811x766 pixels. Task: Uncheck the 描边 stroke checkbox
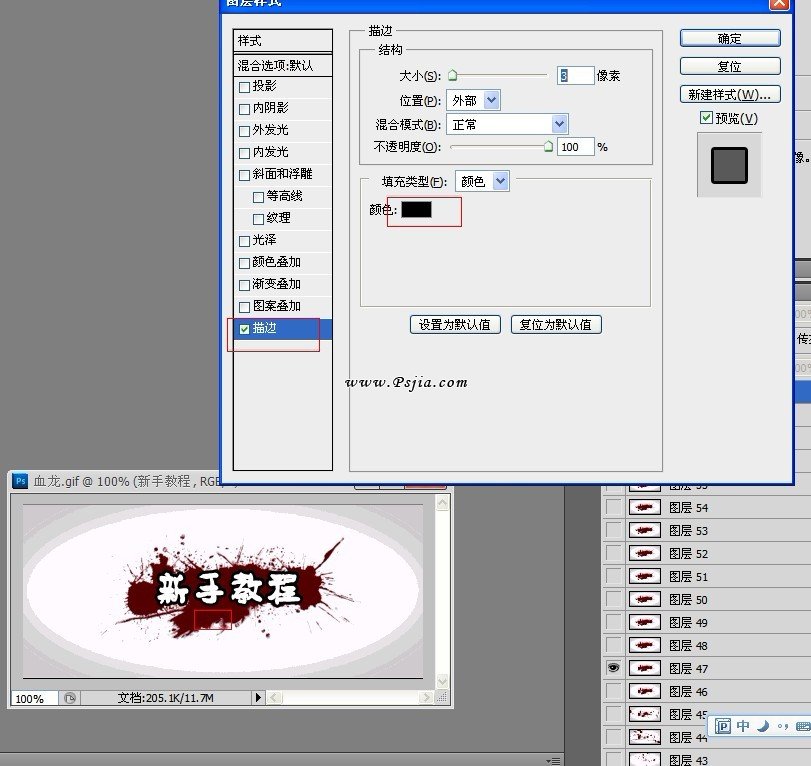pos(244,329)
